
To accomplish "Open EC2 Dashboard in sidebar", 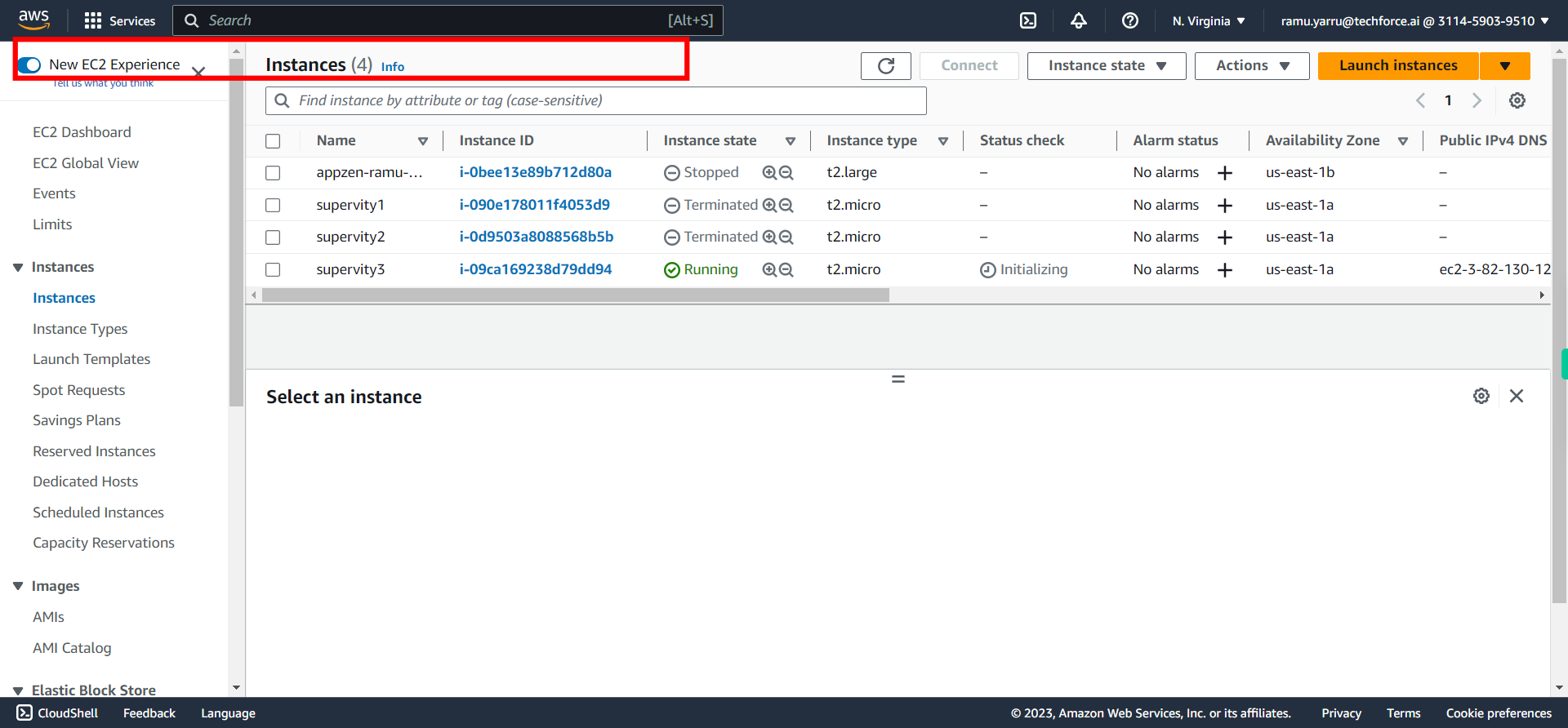I will [82, 132].
